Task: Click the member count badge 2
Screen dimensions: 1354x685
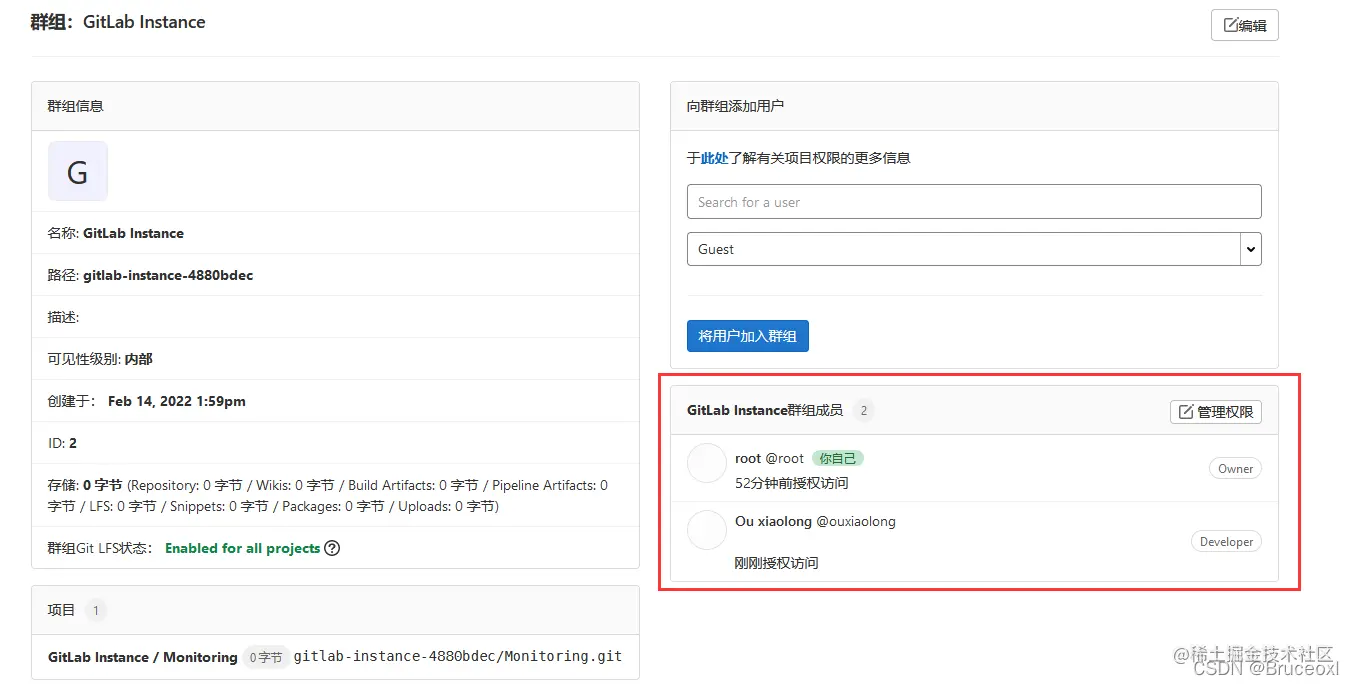Action: (863, 410)
